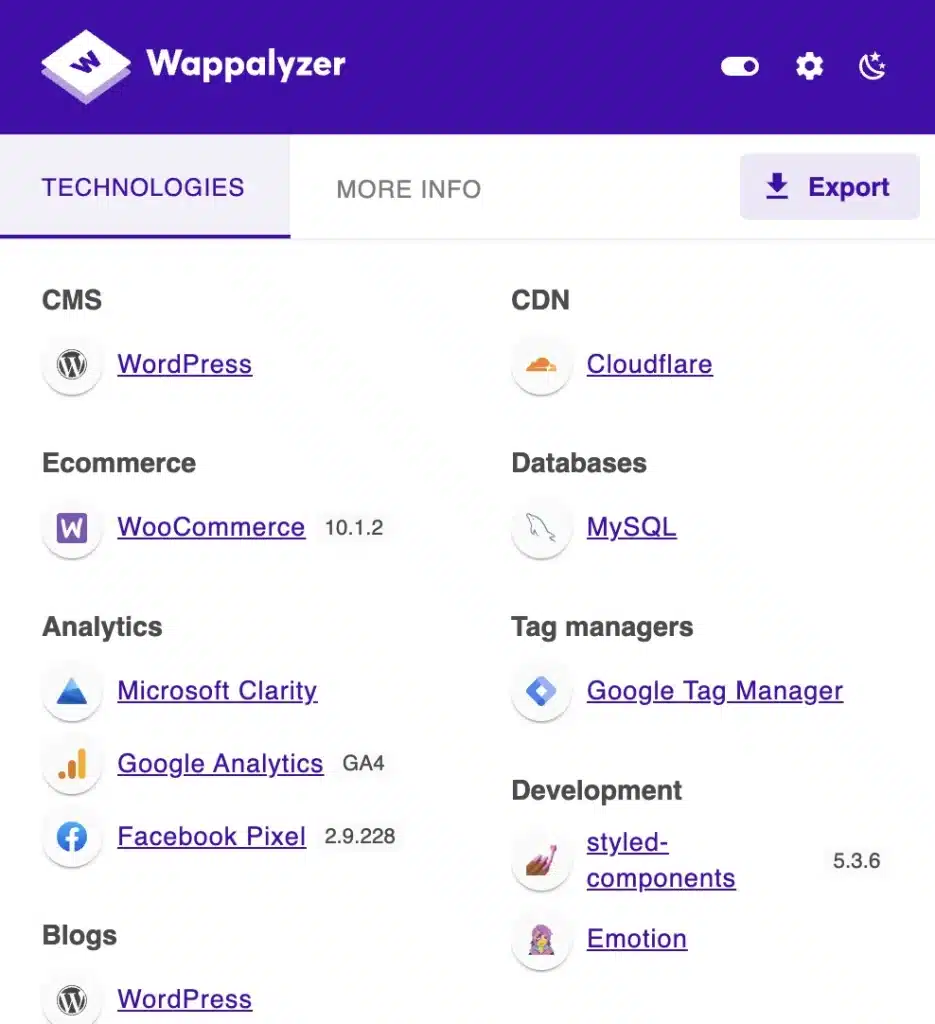Image resolution: width=935 pixels, height=1024 pixels.
Task: Open the WordPress link under Blogs
Action: (184, 999)
